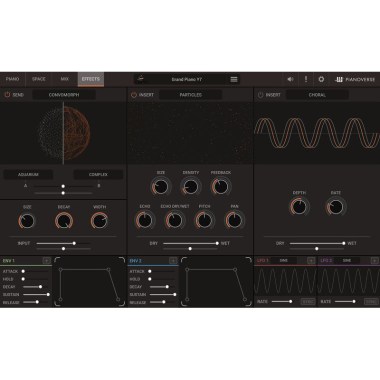Open the speaker volume icon
This screenshot has height=380, width=380.
pyautogui.click(x=290, y=79)
